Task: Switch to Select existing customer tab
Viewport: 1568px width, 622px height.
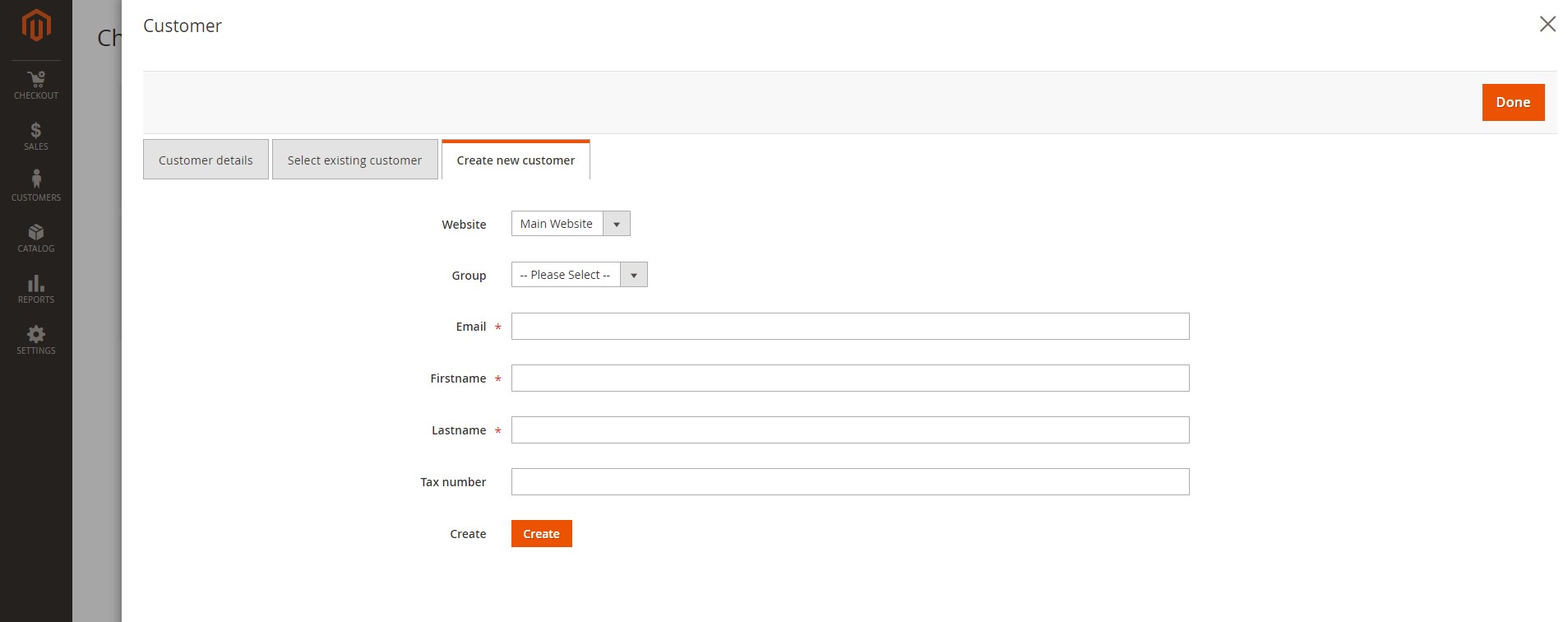Action: pyautogui.click(x=354, y=160)
